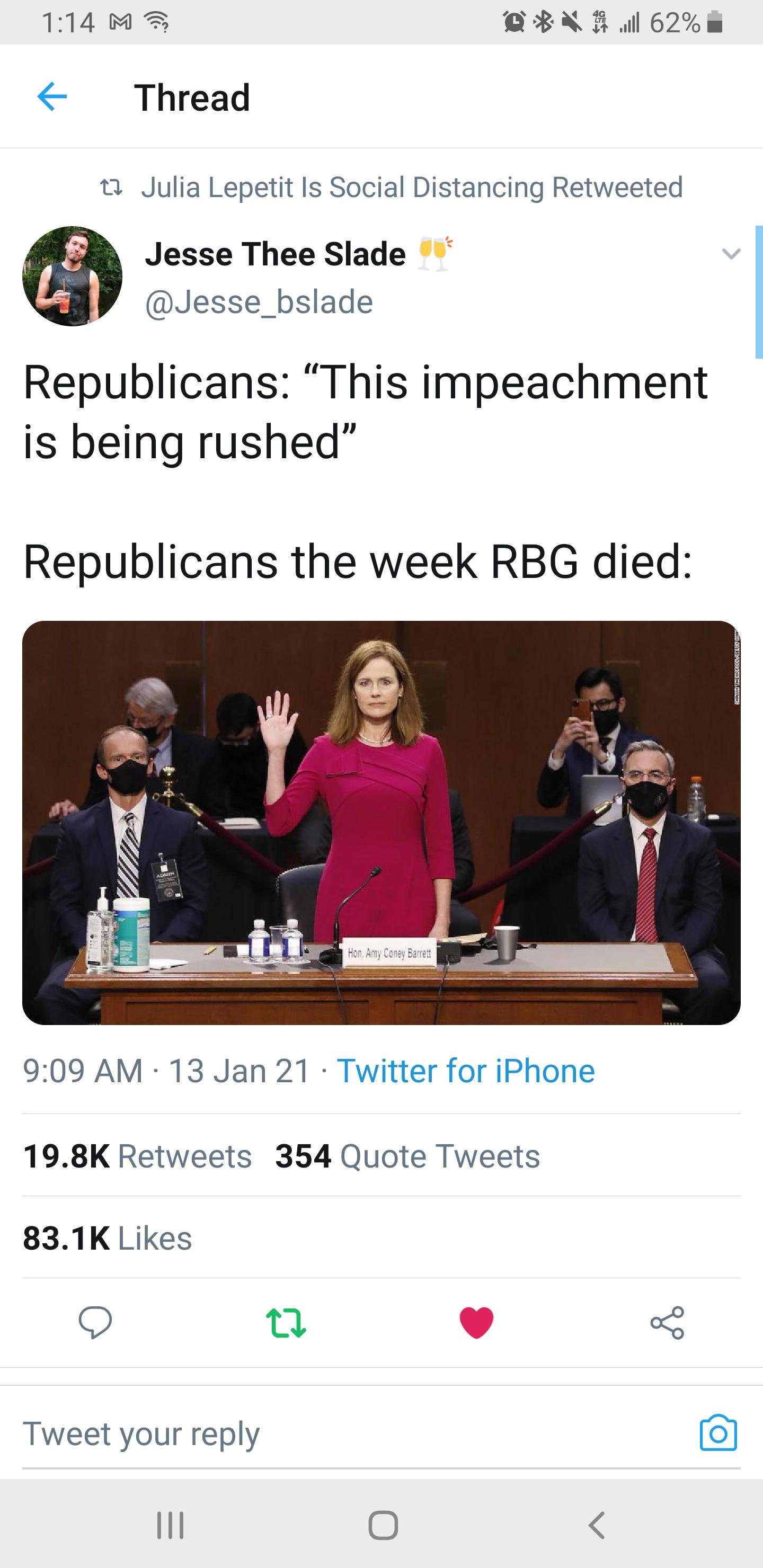
Task: Click the Twitter for iPhone link
Action: click(466, 1071)
